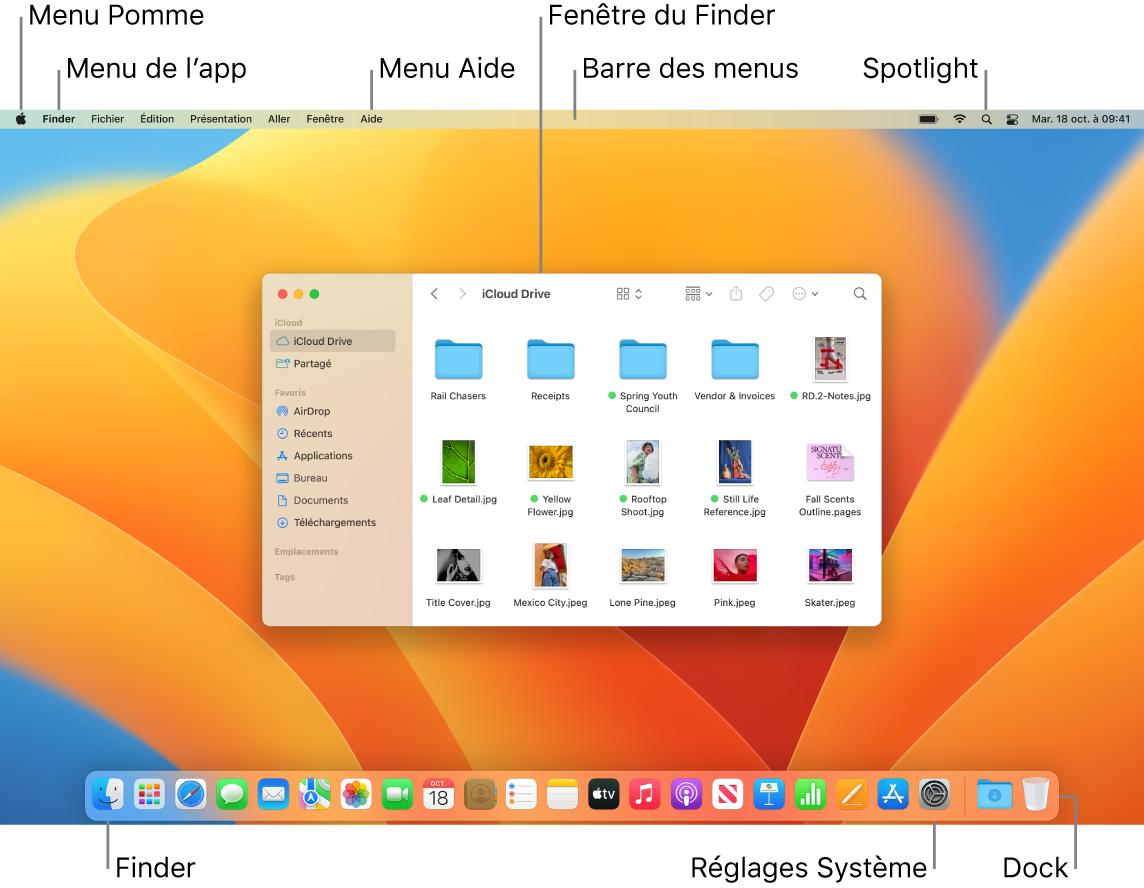The height and width of the screenshot is (888, 1144).
Task: Open Réglages Système from the Dock
Action: coord(934,794)
